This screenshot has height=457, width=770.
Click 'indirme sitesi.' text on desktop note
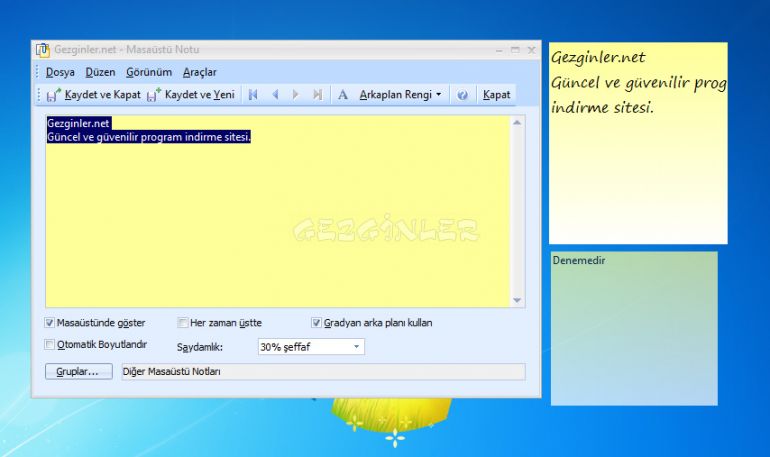(602, 108)
